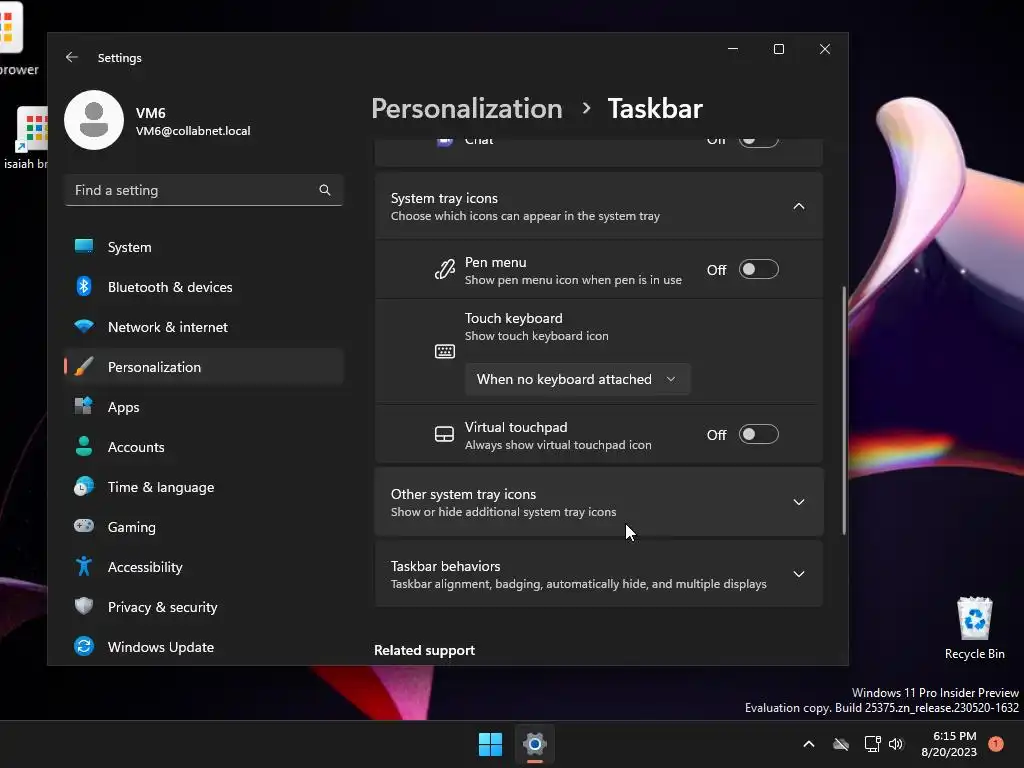
Task: Click the Accounts person icon
Action: point(84,446)
